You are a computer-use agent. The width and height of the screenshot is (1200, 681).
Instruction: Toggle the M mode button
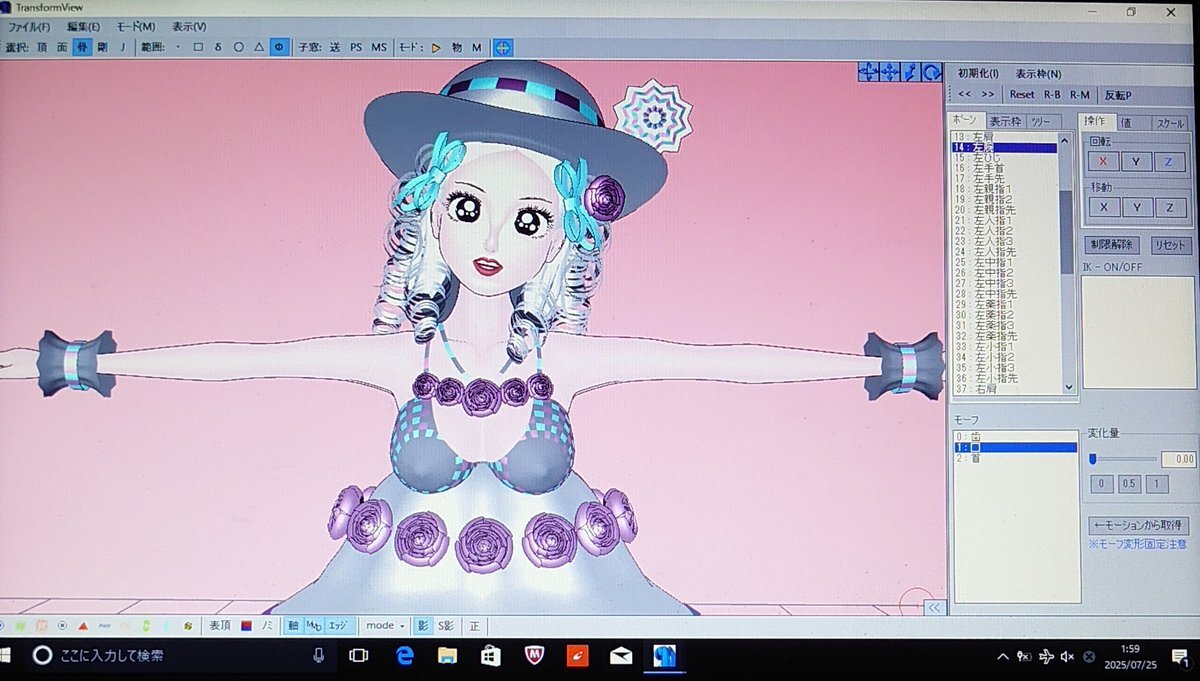click(476, 47)
